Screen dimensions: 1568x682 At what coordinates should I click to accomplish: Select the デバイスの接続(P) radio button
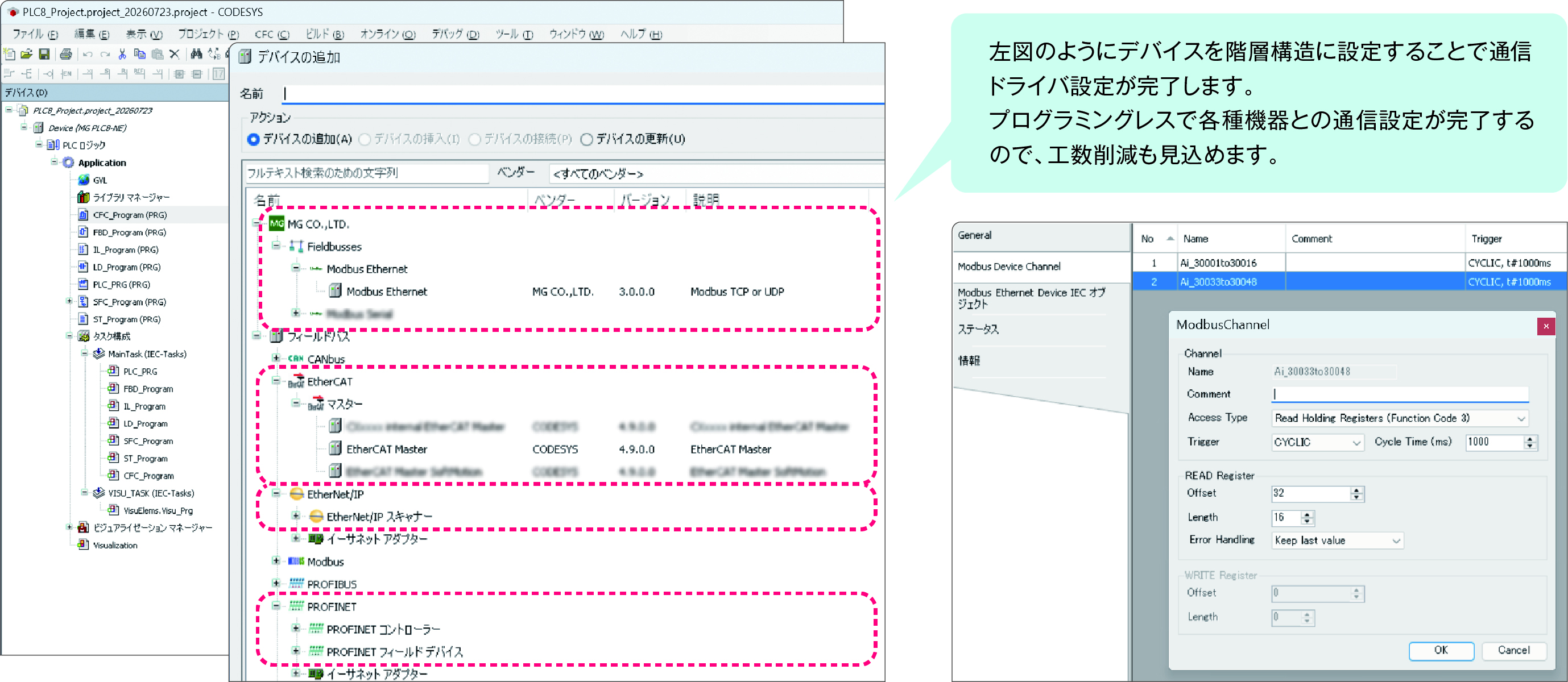475,139
